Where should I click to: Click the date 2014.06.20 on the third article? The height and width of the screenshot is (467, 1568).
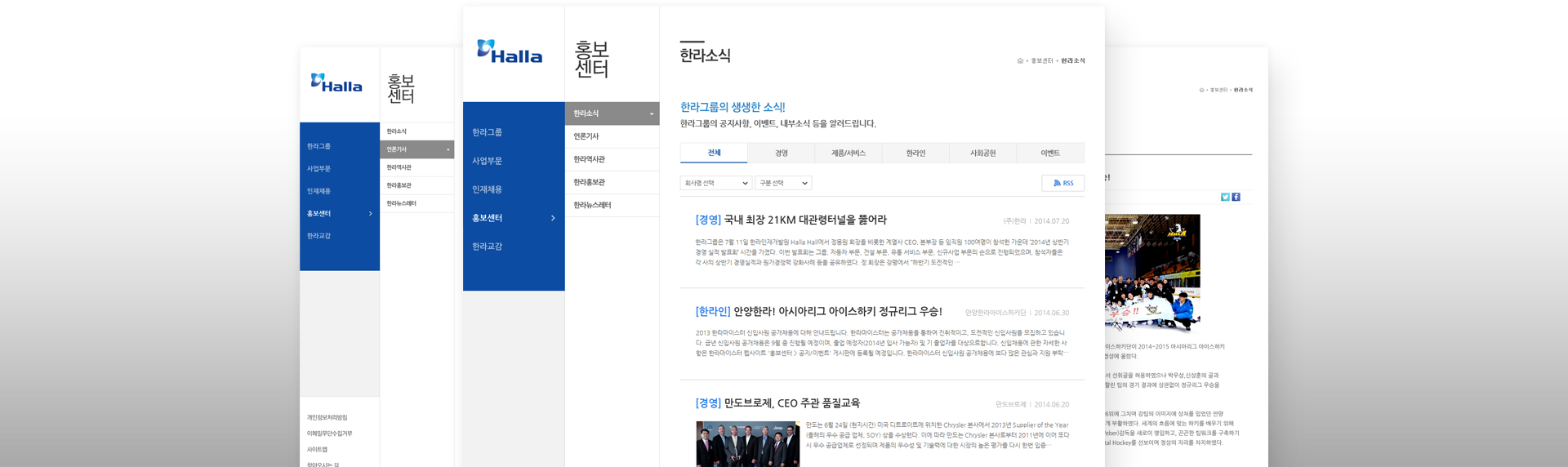click(x=1052, y=404)
